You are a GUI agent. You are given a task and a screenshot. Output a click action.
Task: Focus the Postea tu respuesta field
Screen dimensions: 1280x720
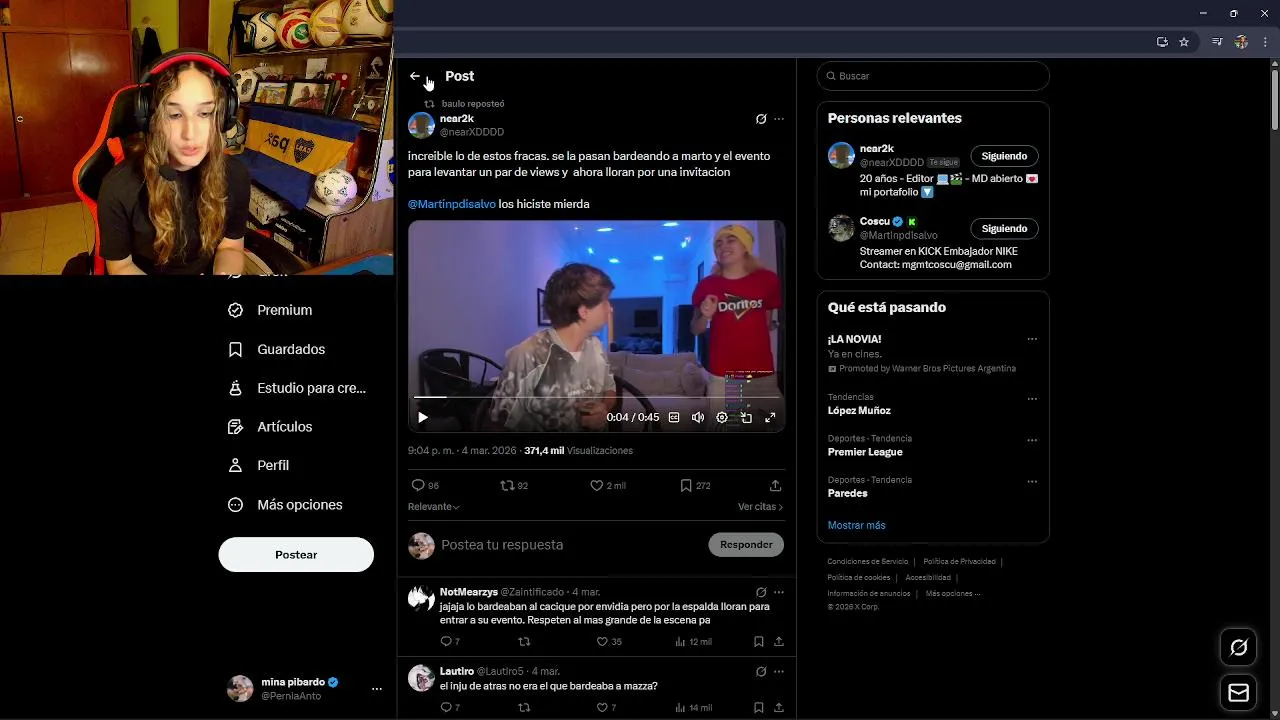point(570,545)
